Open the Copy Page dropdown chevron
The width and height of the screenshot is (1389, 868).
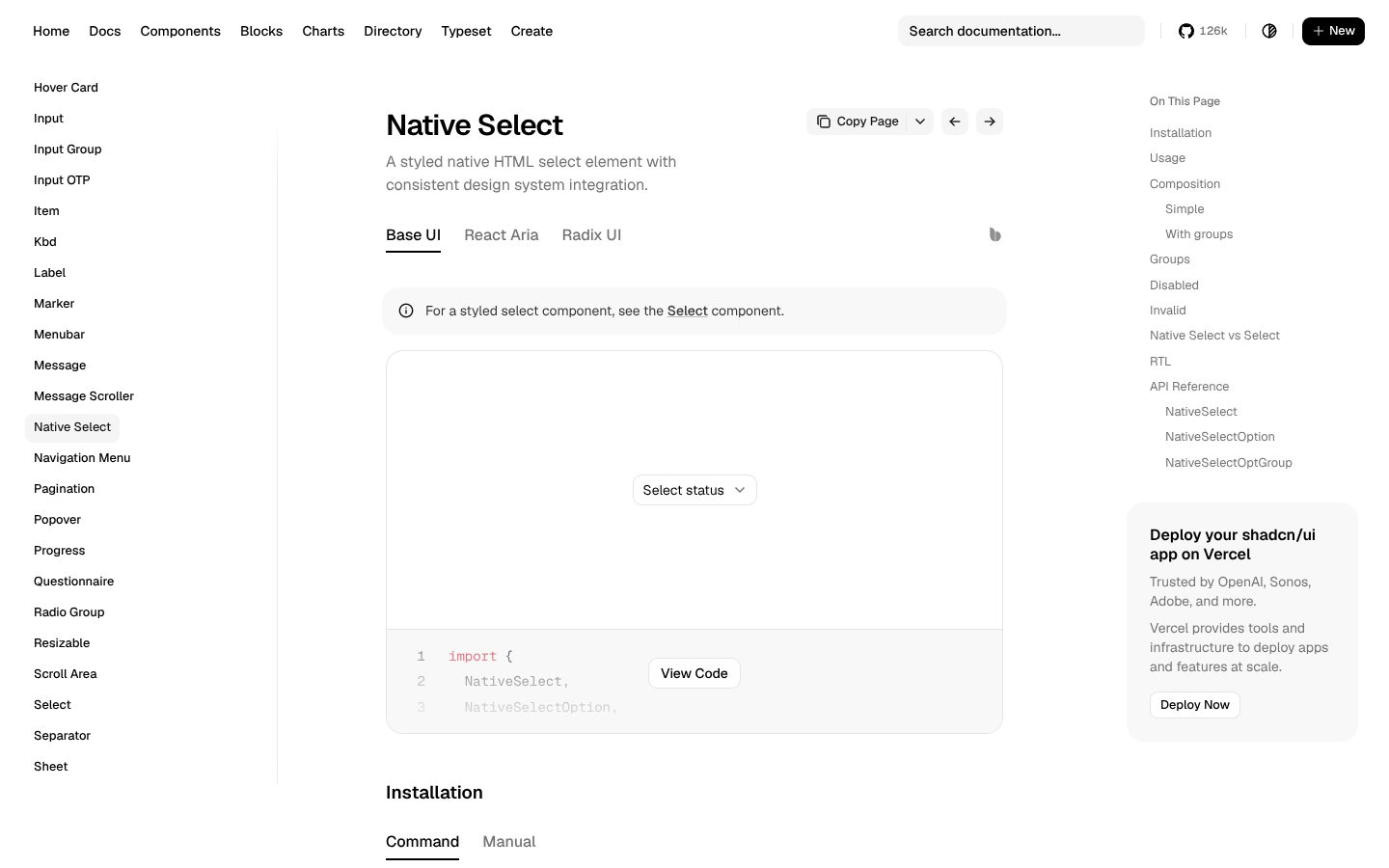click(920, 122)
